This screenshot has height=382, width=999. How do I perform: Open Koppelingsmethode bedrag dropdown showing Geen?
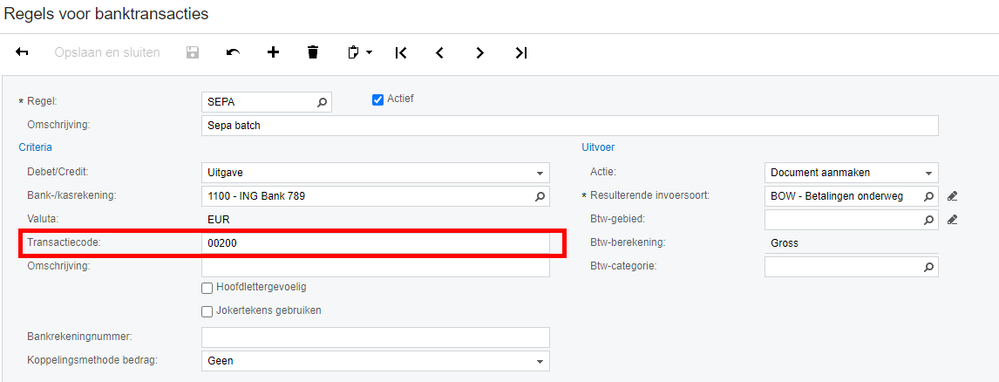pyautogui.click(x=375, y=361)
